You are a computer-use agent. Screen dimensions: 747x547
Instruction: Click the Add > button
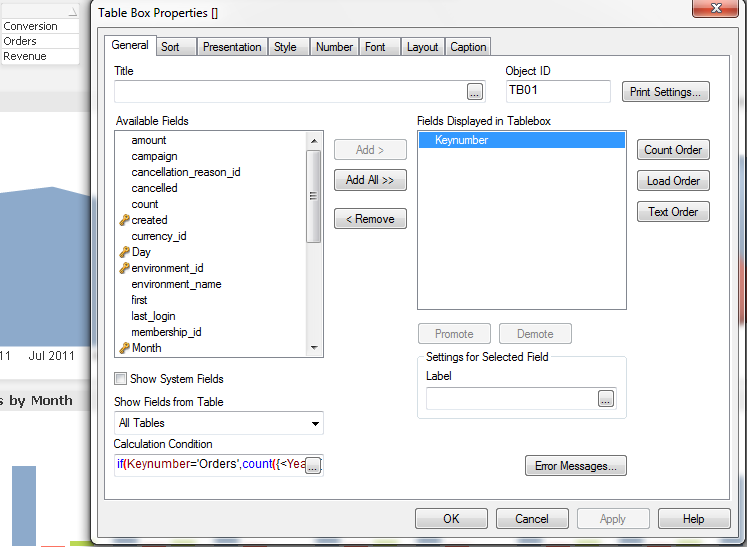[x=370, y=150]
